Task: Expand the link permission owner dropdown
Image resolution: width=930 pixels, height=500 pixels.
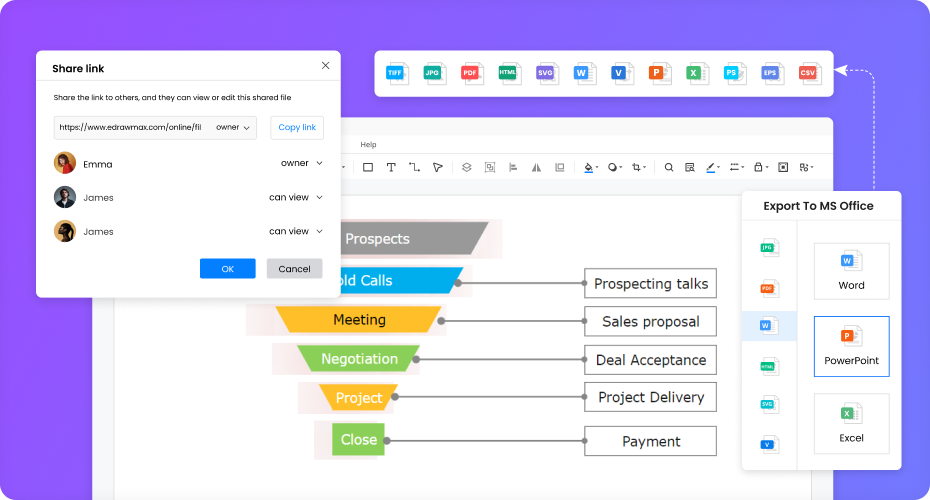Action: (233, 128)
